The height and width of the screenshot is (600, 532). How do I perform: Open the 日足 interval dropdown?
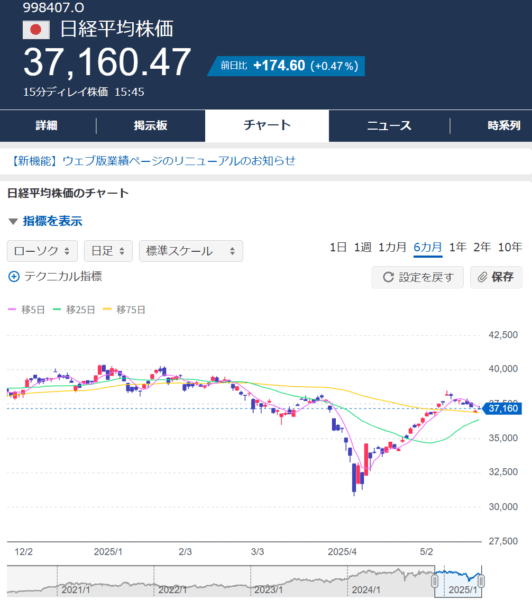(108, 251)
